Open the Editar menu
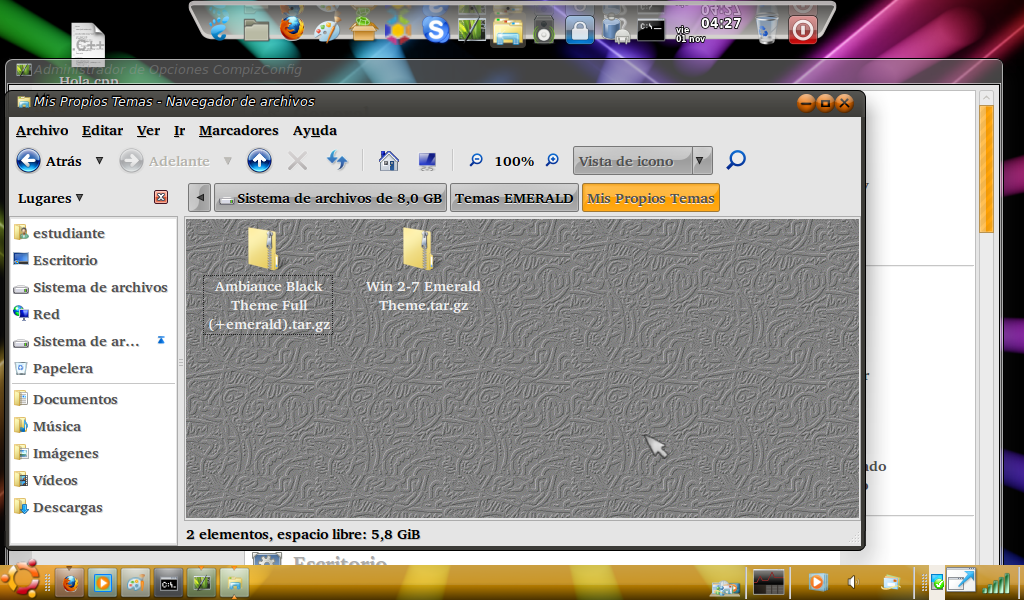 point(102,131)
